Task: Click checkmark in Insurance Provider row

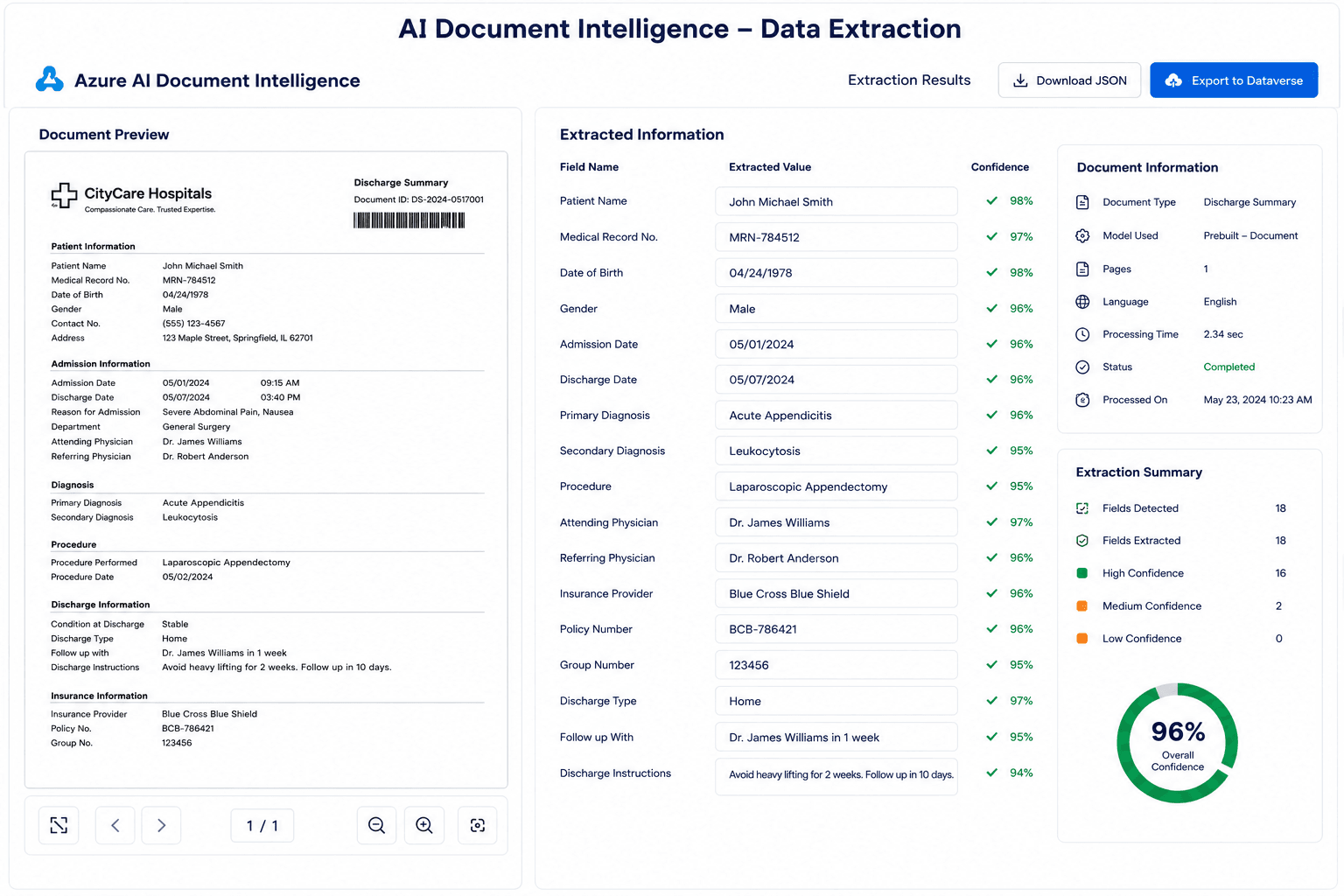Action: tap(991, 594)
